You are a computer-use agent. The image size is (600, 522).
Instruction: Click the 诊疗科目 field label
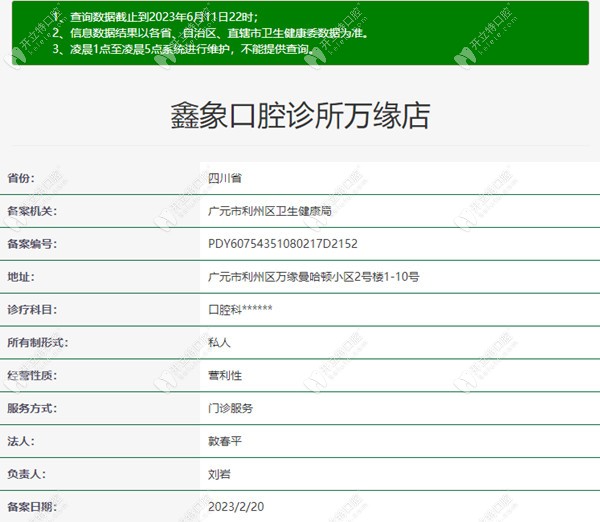click(32, 309)
